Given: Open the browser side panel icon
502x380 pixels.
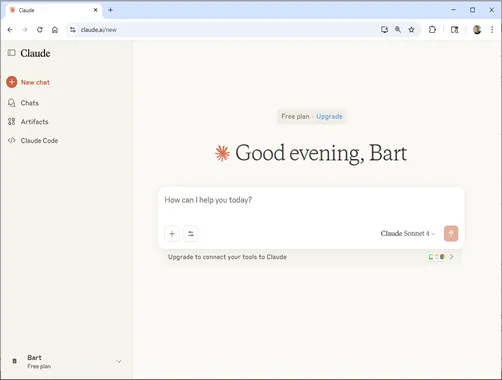Looking at the screenshot, I should (x=455, y=30).
